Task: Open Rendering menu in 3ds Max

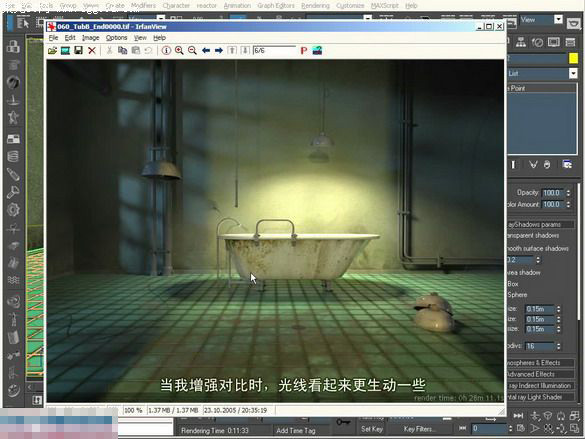Action: click(315, 6)
